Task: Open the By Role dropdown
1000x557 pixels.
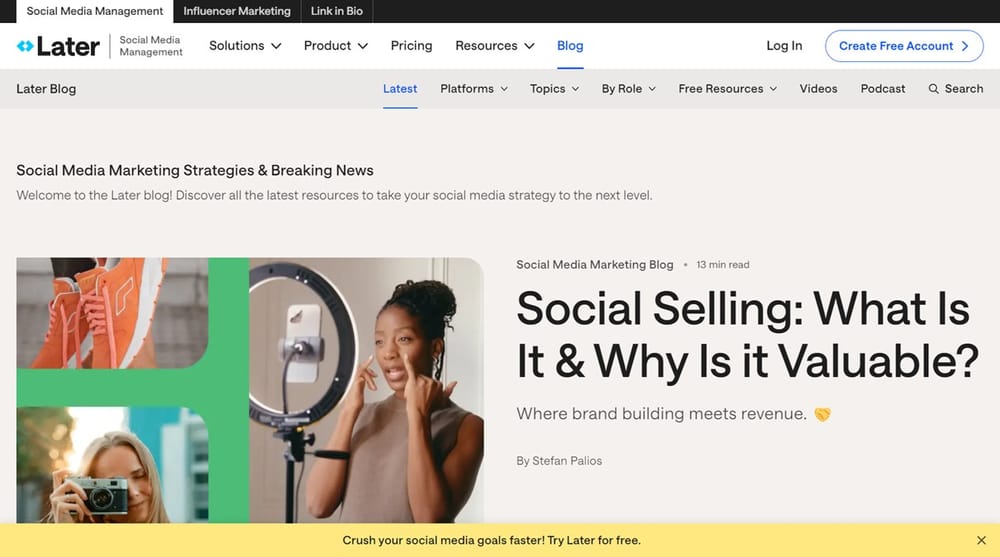Action: point(628,89)
